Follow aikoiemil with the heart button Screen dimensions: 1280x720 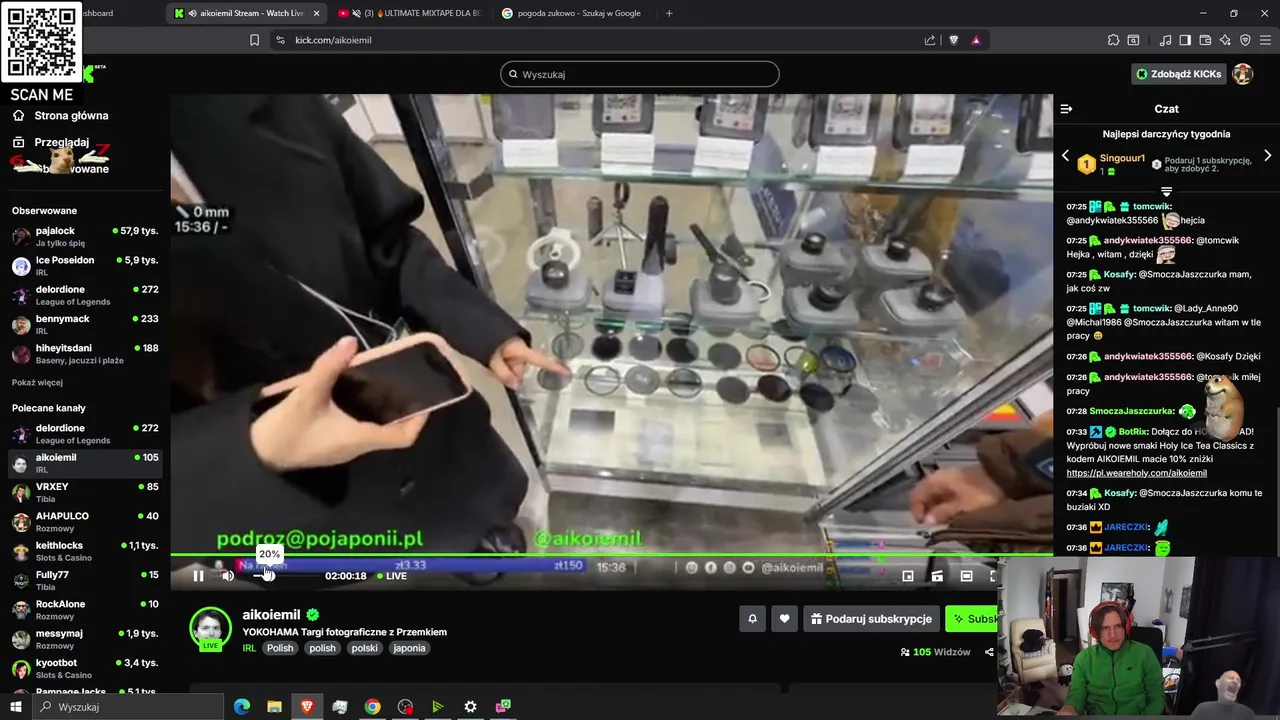pos(784,619)
